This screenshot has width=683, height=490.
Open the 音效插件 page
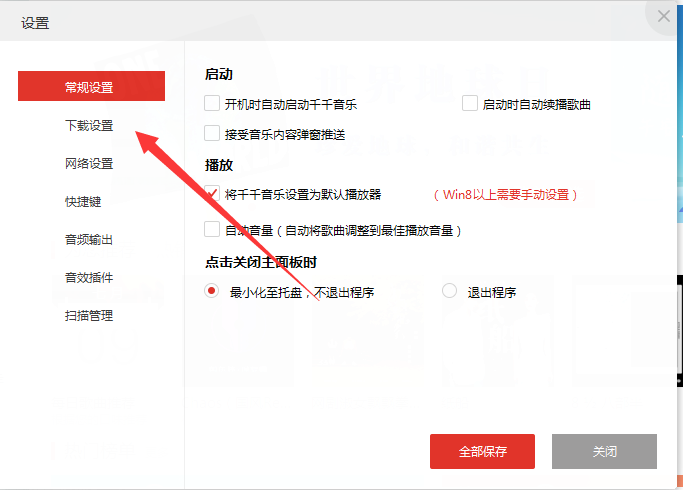(x=89, y=277)
